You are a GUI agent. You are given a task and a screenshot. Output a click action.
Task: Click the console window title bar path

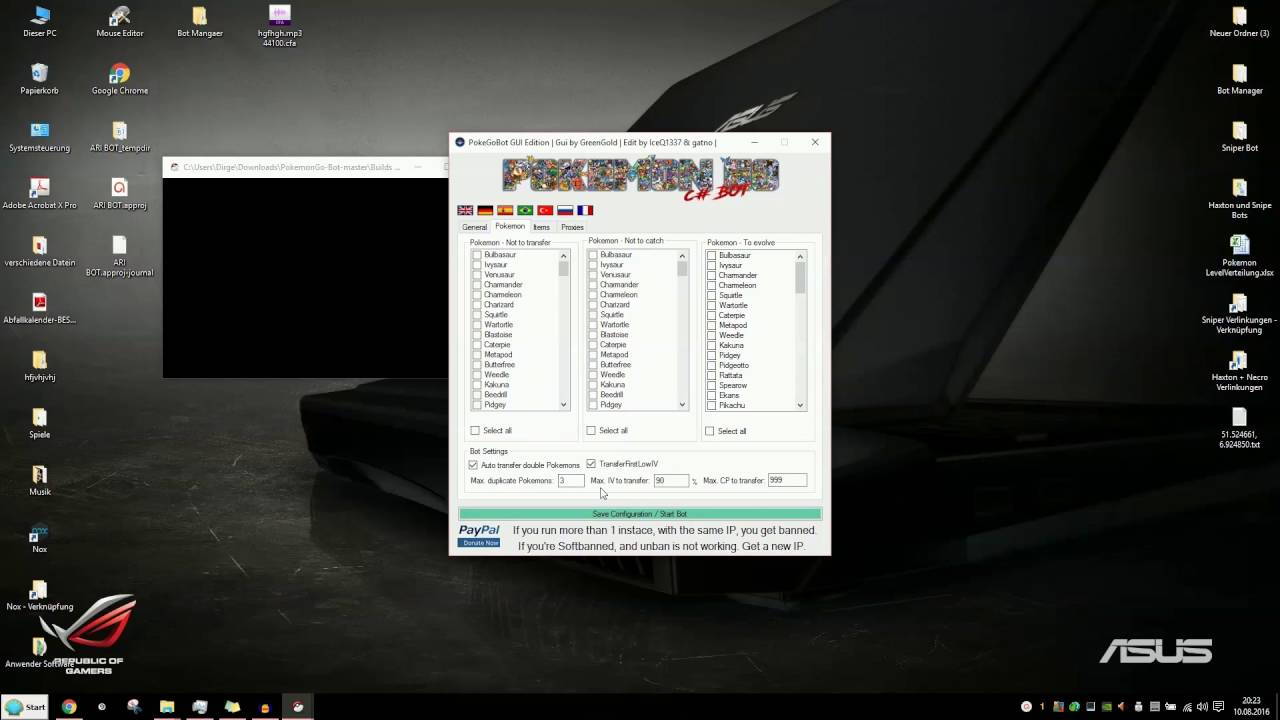(x=291, y=167)
